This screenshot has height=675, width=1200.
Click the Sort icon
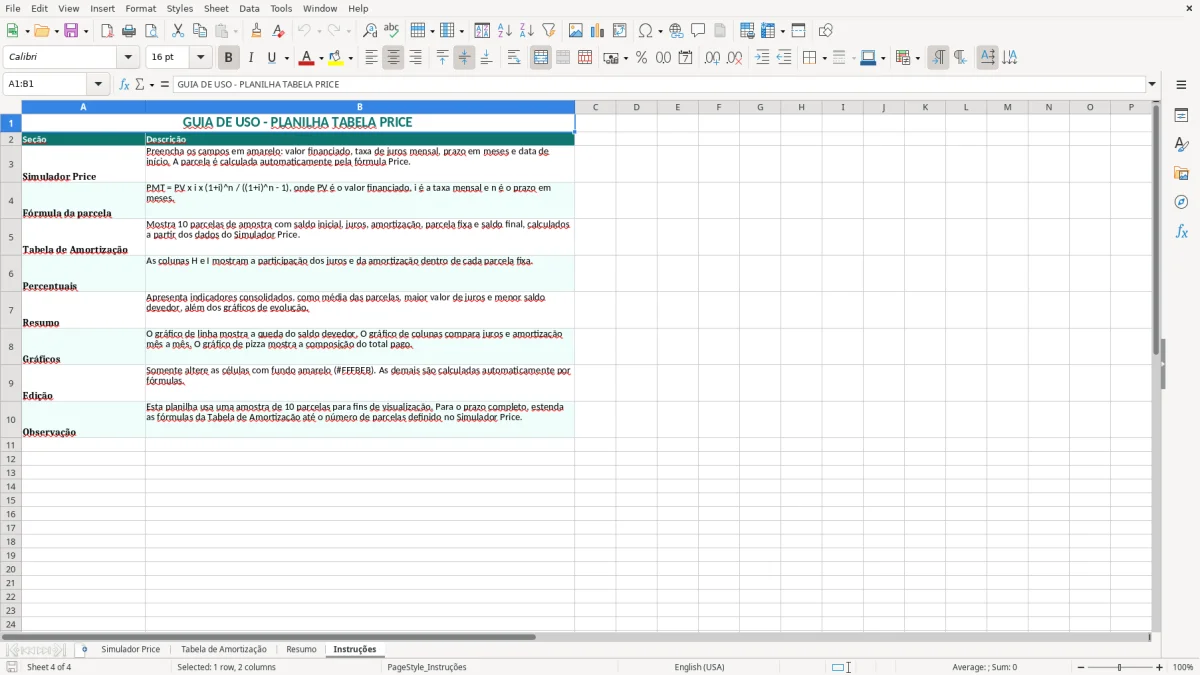click(482, 31)
